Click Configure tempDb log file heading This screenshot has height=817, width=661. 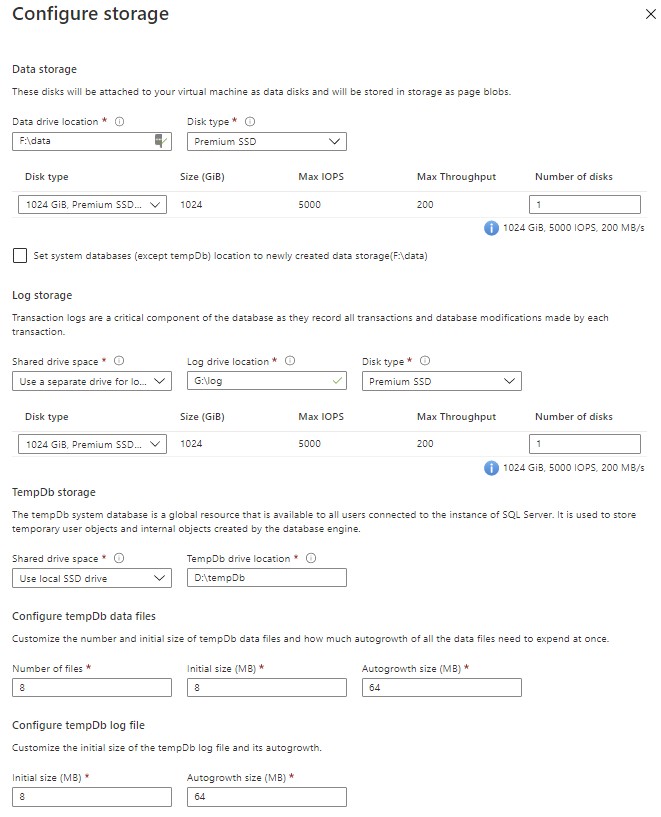78,725
